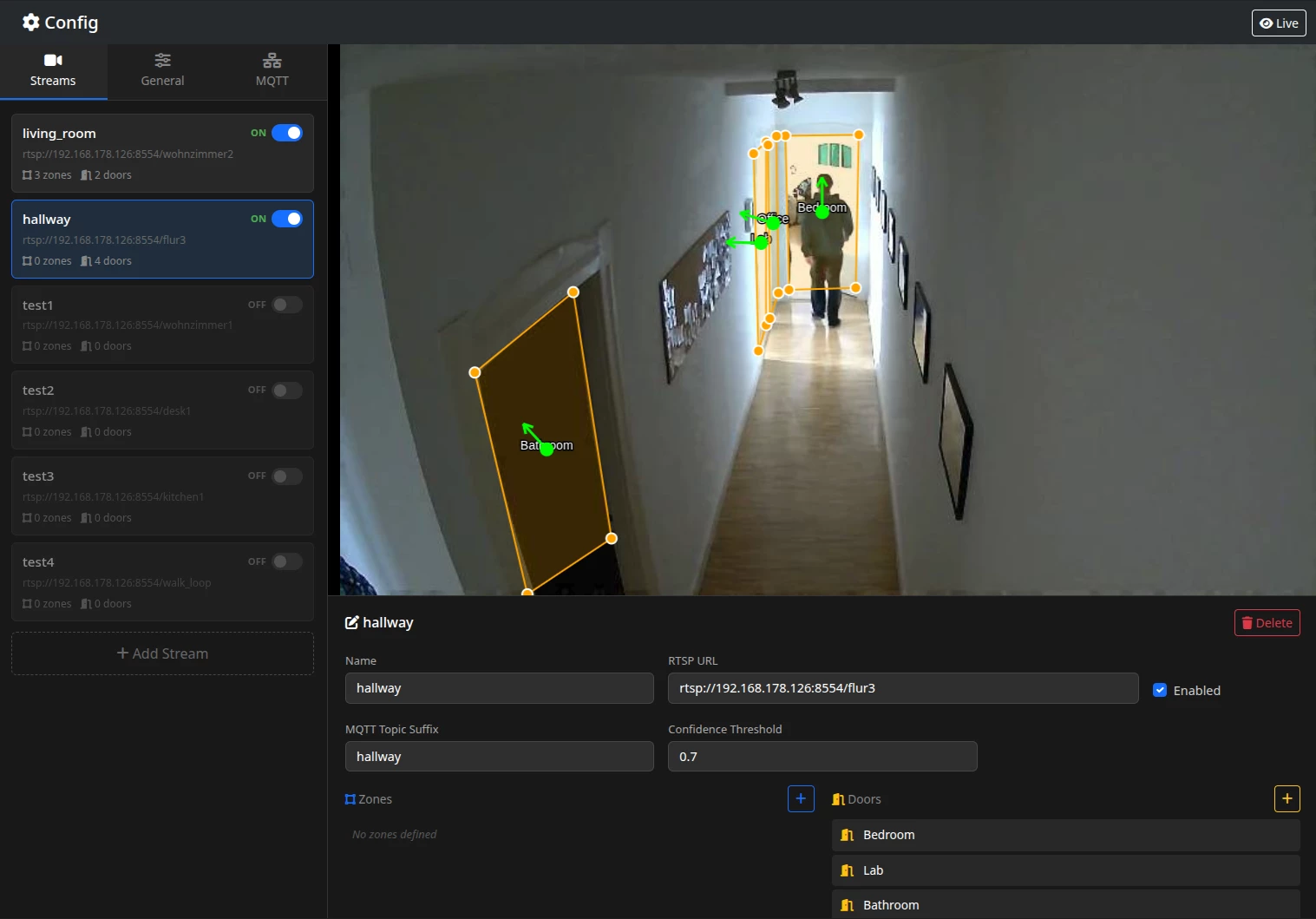Image resolution: width=1316 pixels, height=919 pixels.
Task: Disable the hallway stream toggle
Action: pyautogui.click(x=286, y=219)
